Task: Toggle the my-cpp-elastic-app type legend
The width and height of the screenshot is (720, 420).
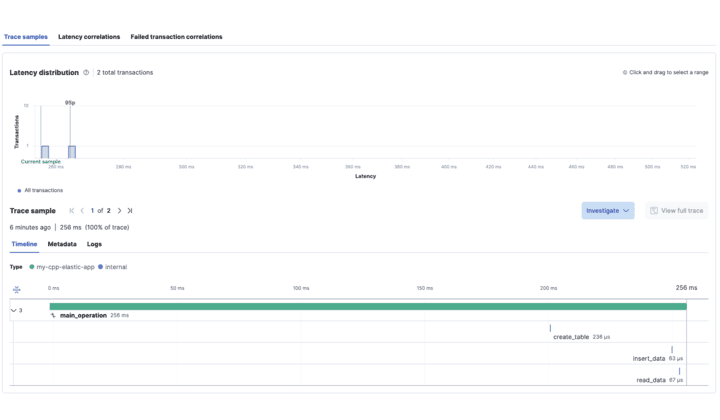Action: pyautogui.click(x=62, y=267)
